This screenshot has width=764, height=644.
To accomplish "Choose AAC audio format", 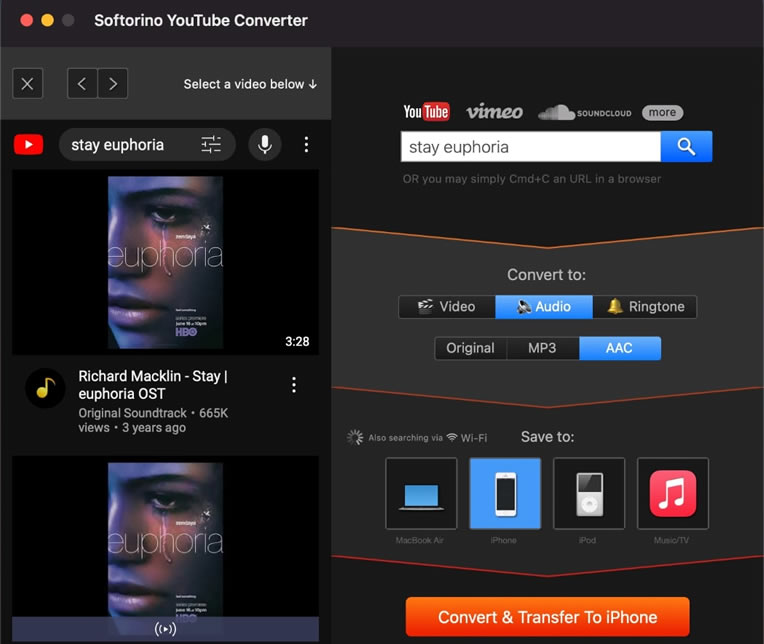I will click(x=620, y=348).
